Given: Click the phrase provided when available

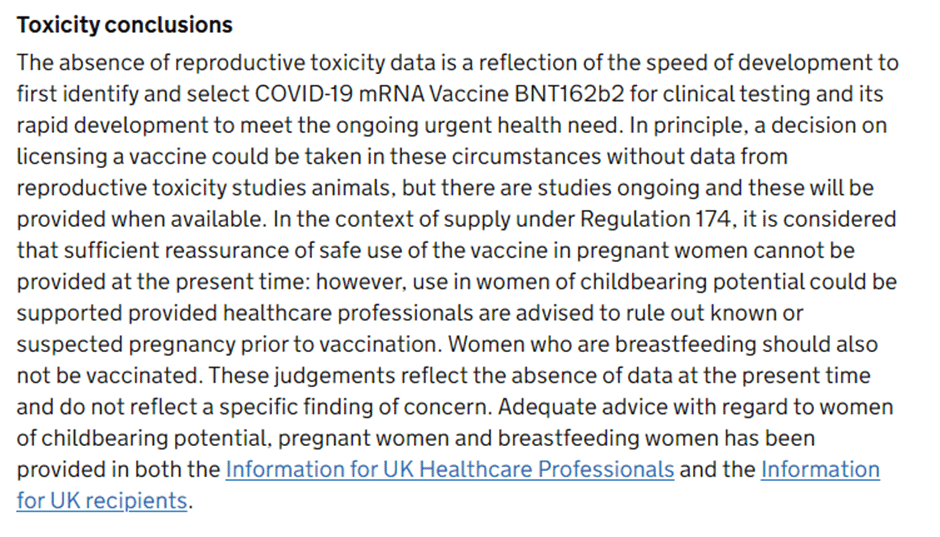Looking at the screenshot, I should pos(140,219).
